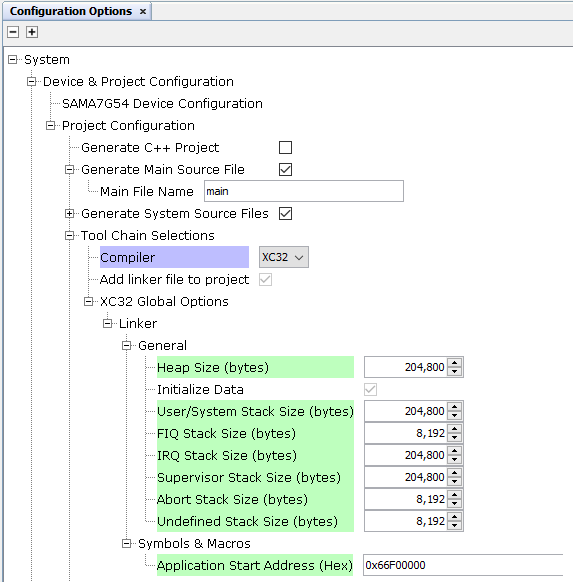The width and height of the screenshot is (573, 582).
Task: Click the collapse all minus toolbar icon
Action: 13,32
